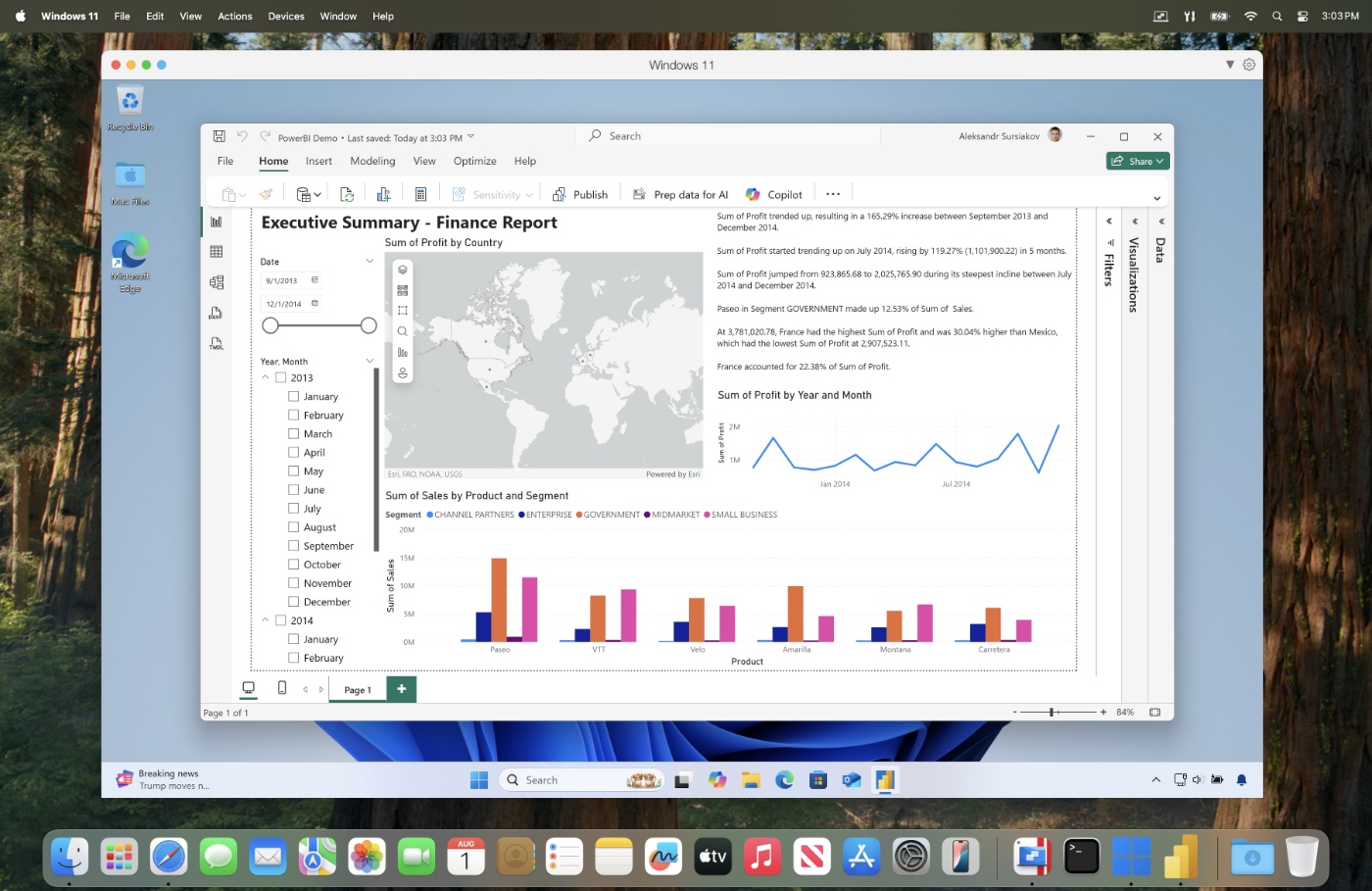Open the TMDL view icon

pos(217,343)
